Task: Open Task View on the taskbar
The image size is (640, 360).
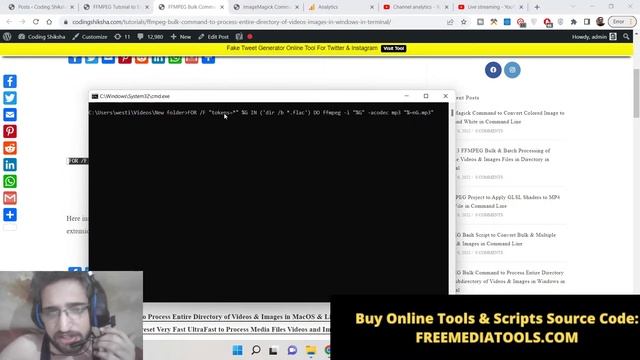Action: point(273,350)
